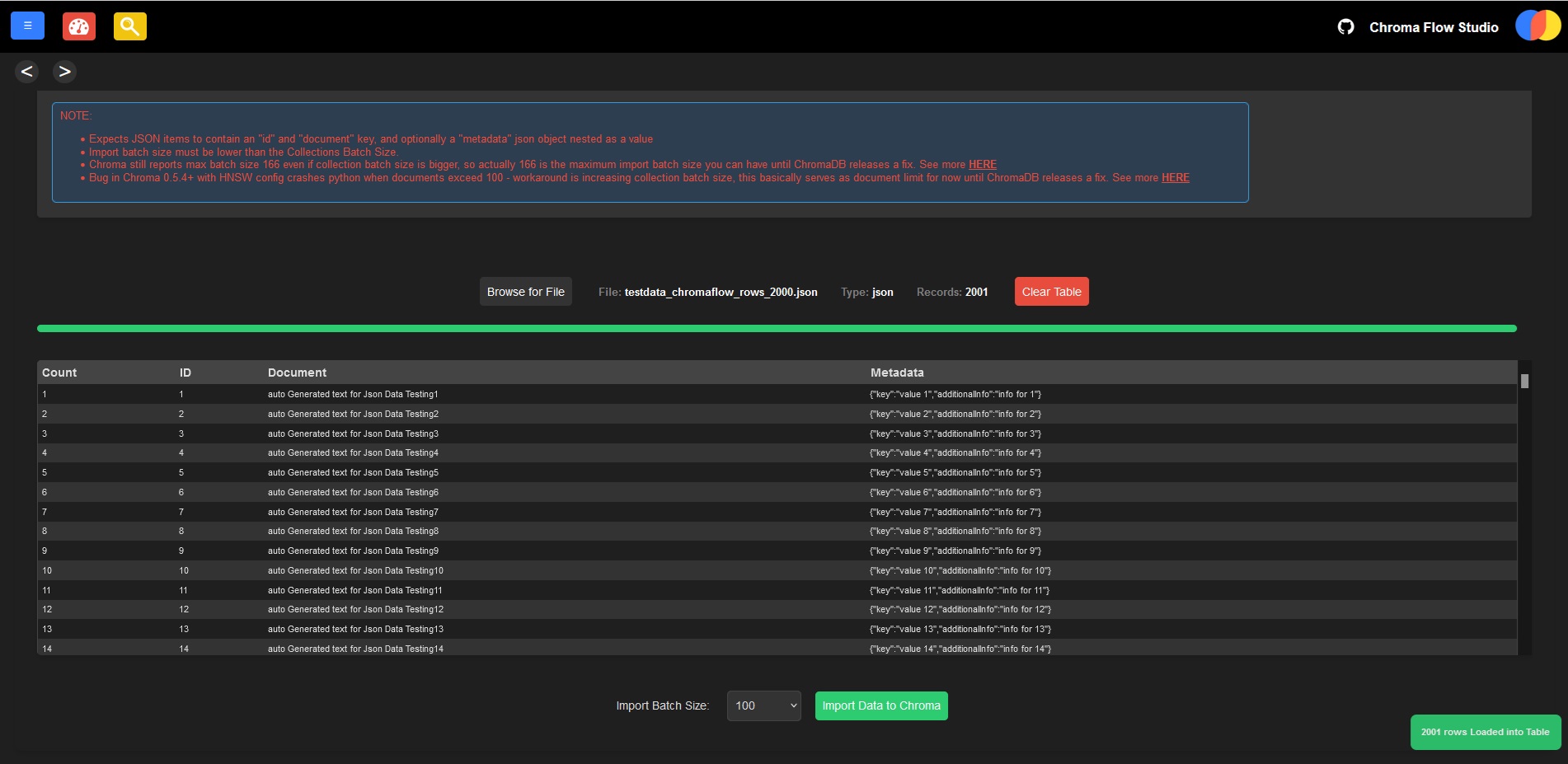Click the Records: 2001 label
The width and height of the screenshot is (1568, 764).
(952, 292)
